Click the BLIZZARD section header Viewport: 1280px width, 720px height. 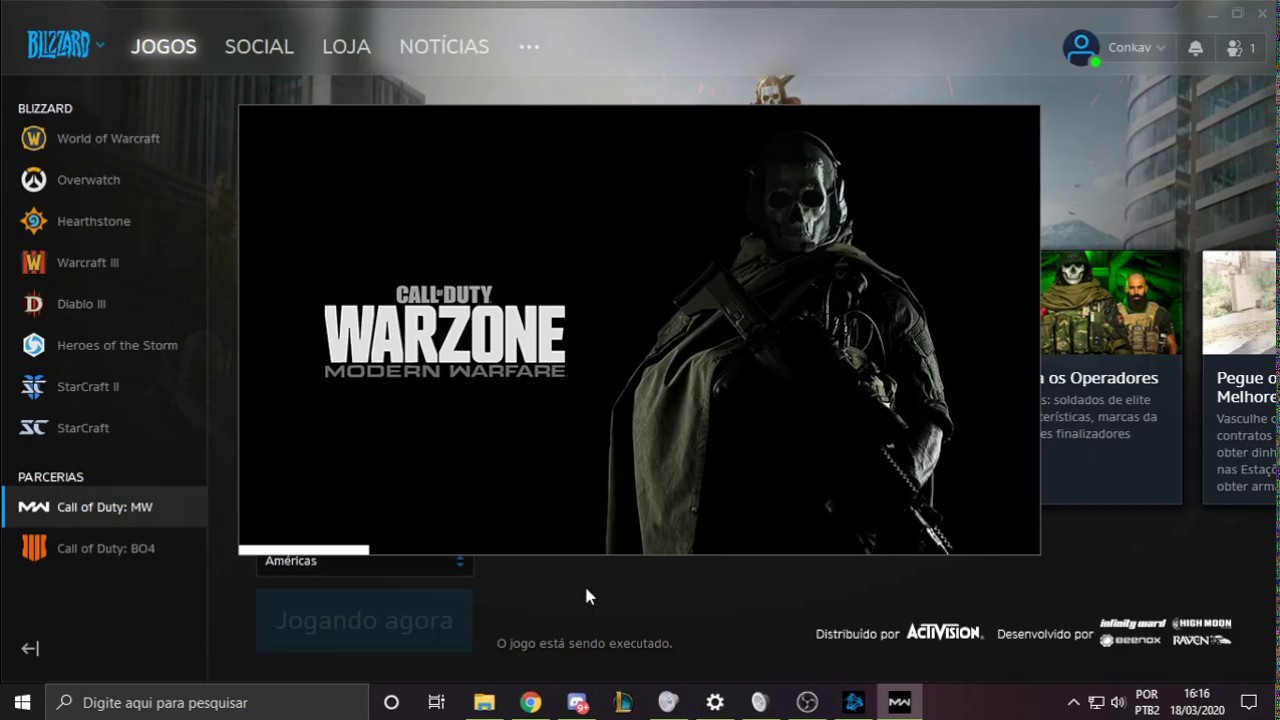45,108
